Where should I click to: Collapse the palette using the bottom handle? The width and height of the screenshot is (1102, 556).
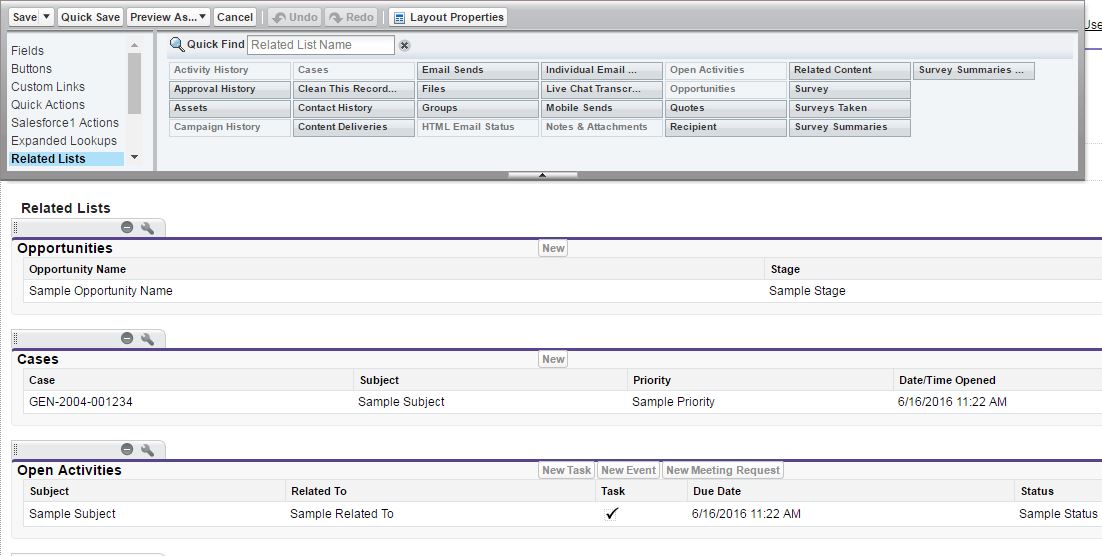tap(542, 175)
